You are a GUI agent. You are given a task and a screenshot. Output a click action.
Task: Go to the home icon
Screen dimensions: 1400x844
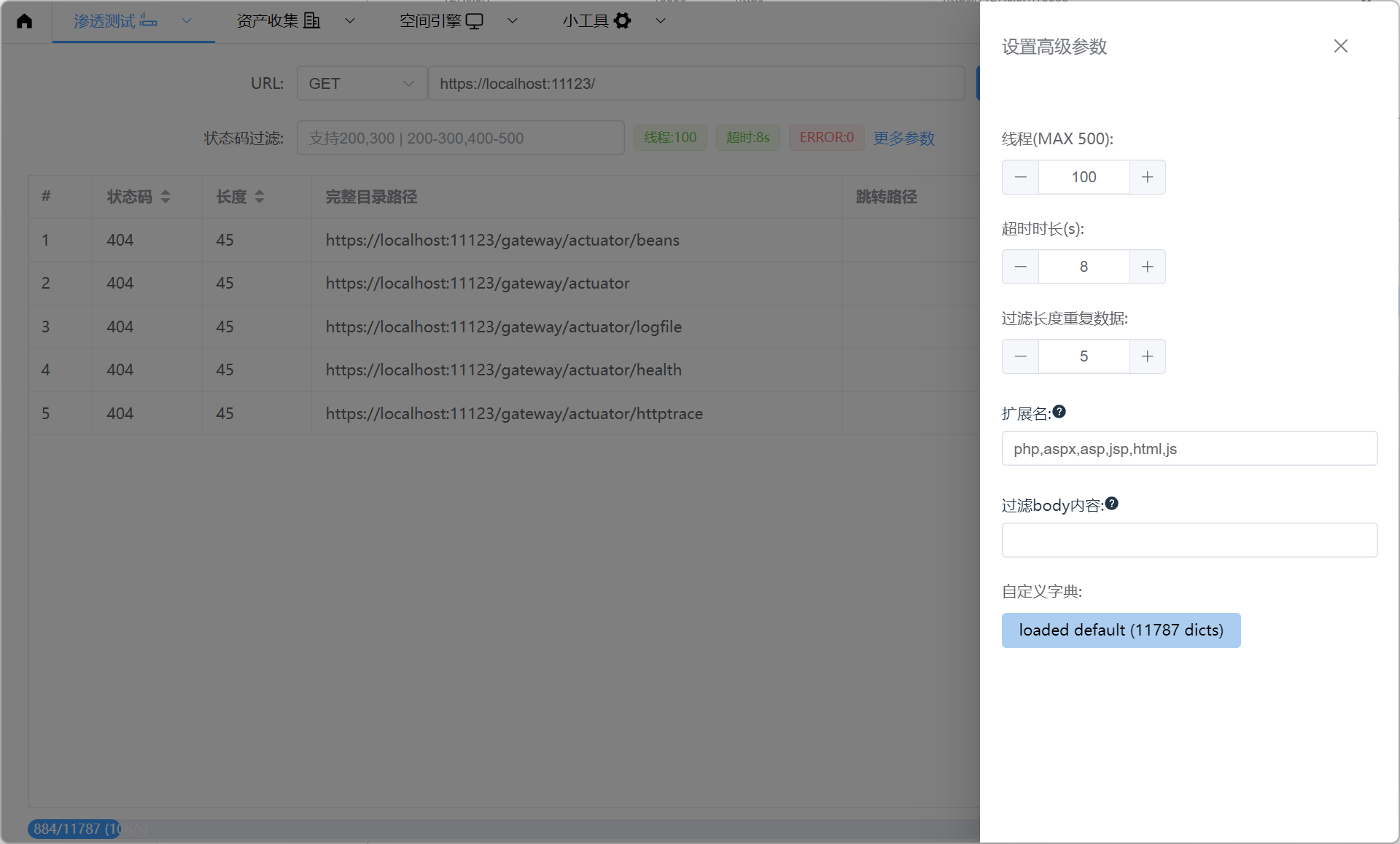tap(25, 21)
